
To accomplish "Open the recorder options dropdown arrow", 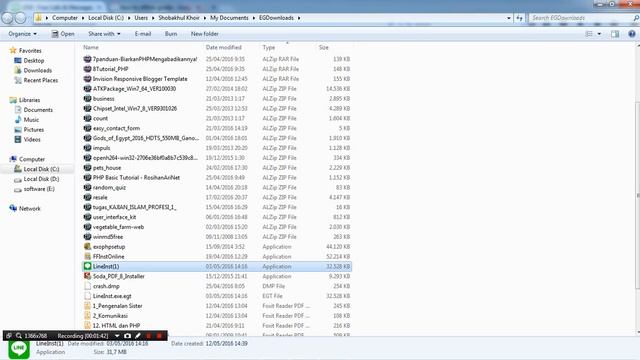I will (x=117, y=336).
